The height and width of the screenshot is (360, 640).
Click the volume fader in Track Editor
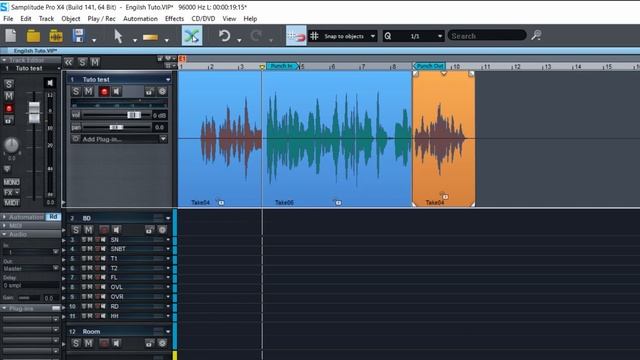(34, 112)
